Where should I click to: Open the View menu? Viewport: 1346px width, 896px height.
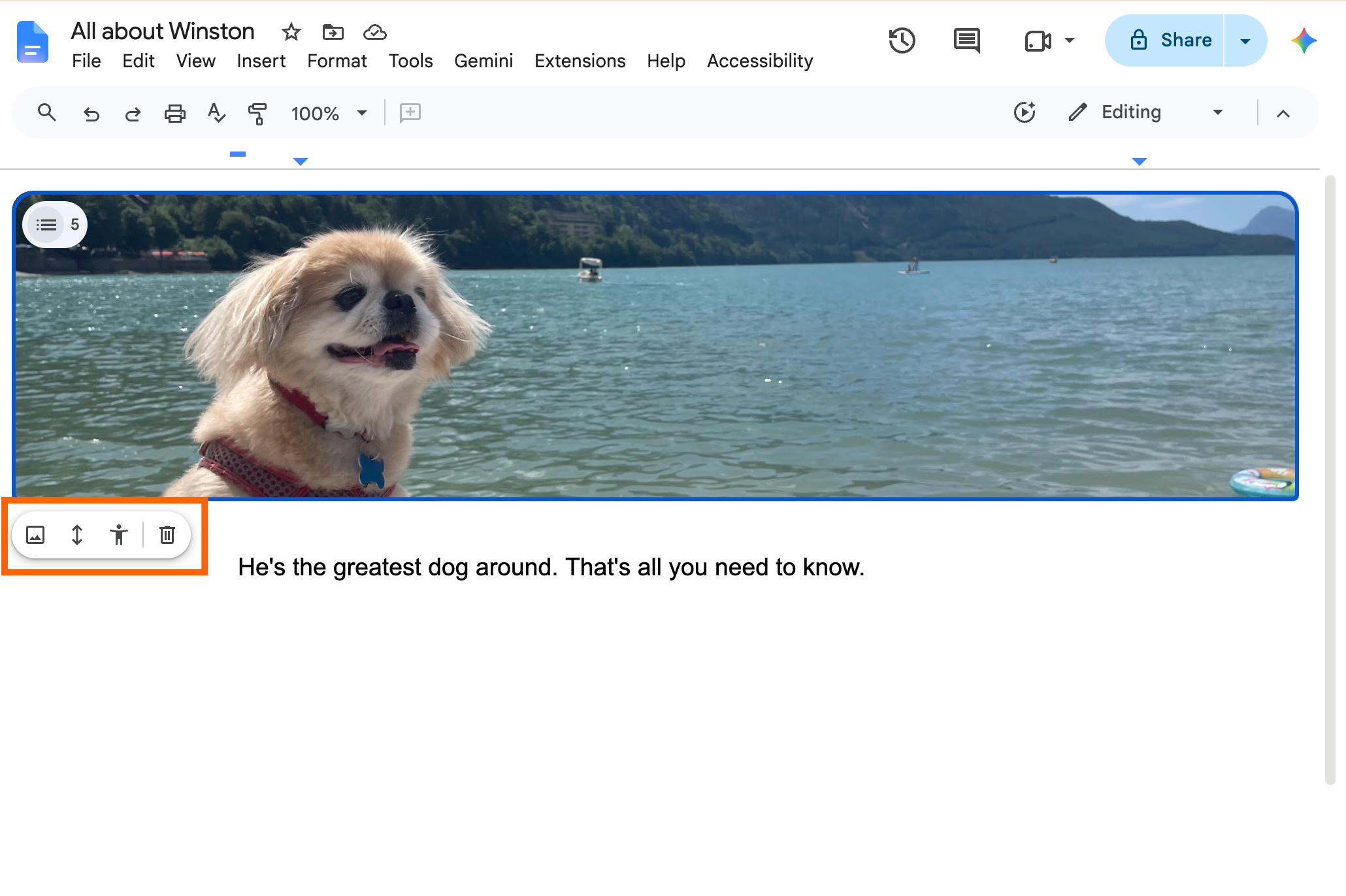coord(195,61)
